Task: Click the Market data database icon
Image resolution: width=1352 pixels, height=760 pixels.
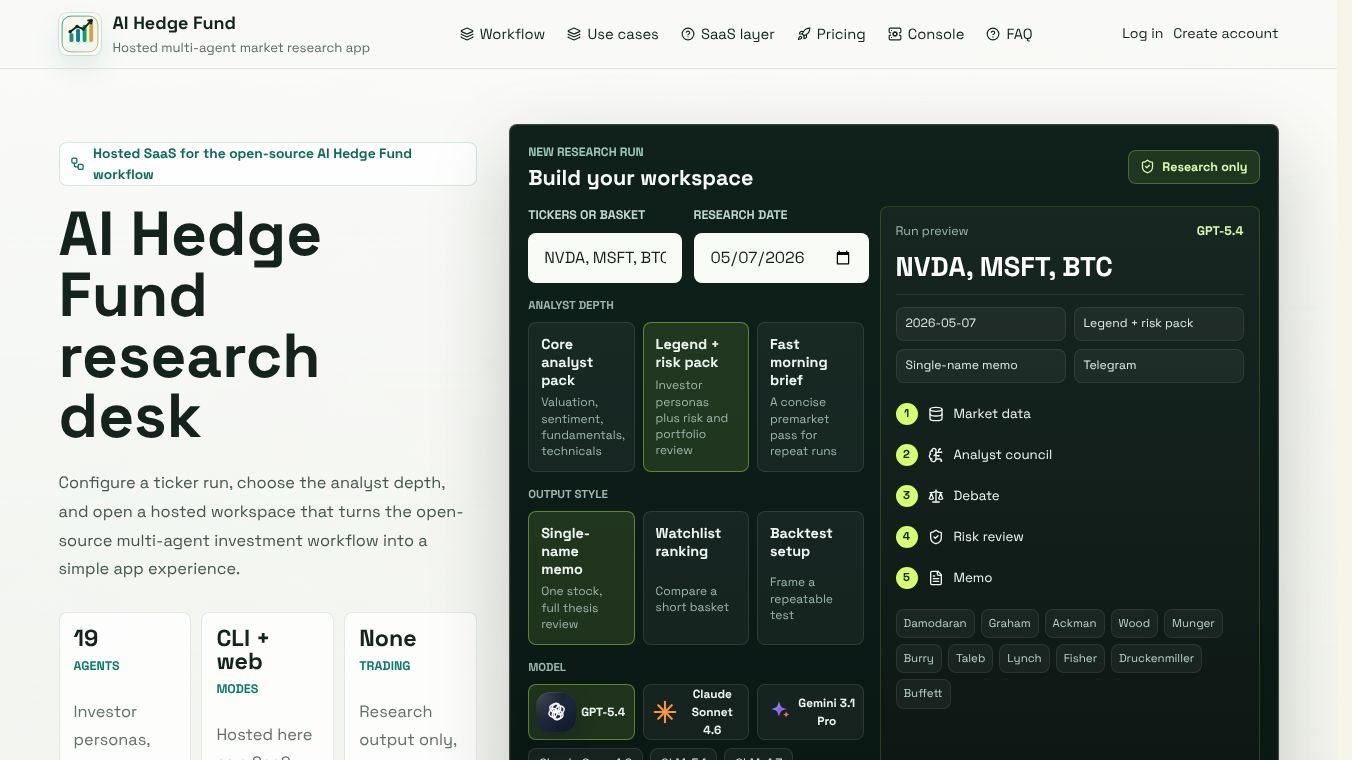Action: click(936, 414)
